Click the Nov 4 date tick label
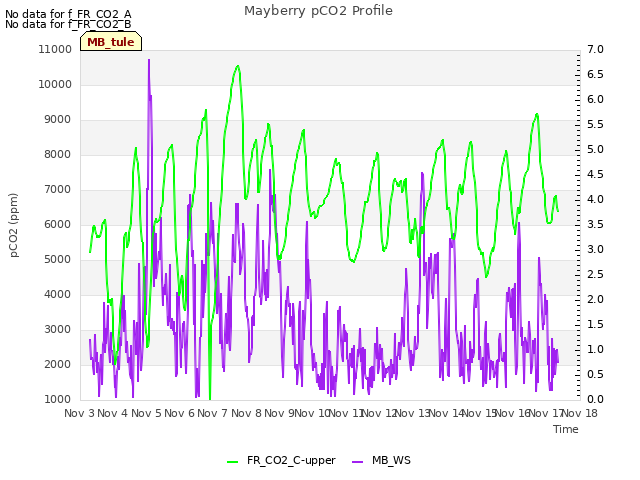 tap(113, 413)
